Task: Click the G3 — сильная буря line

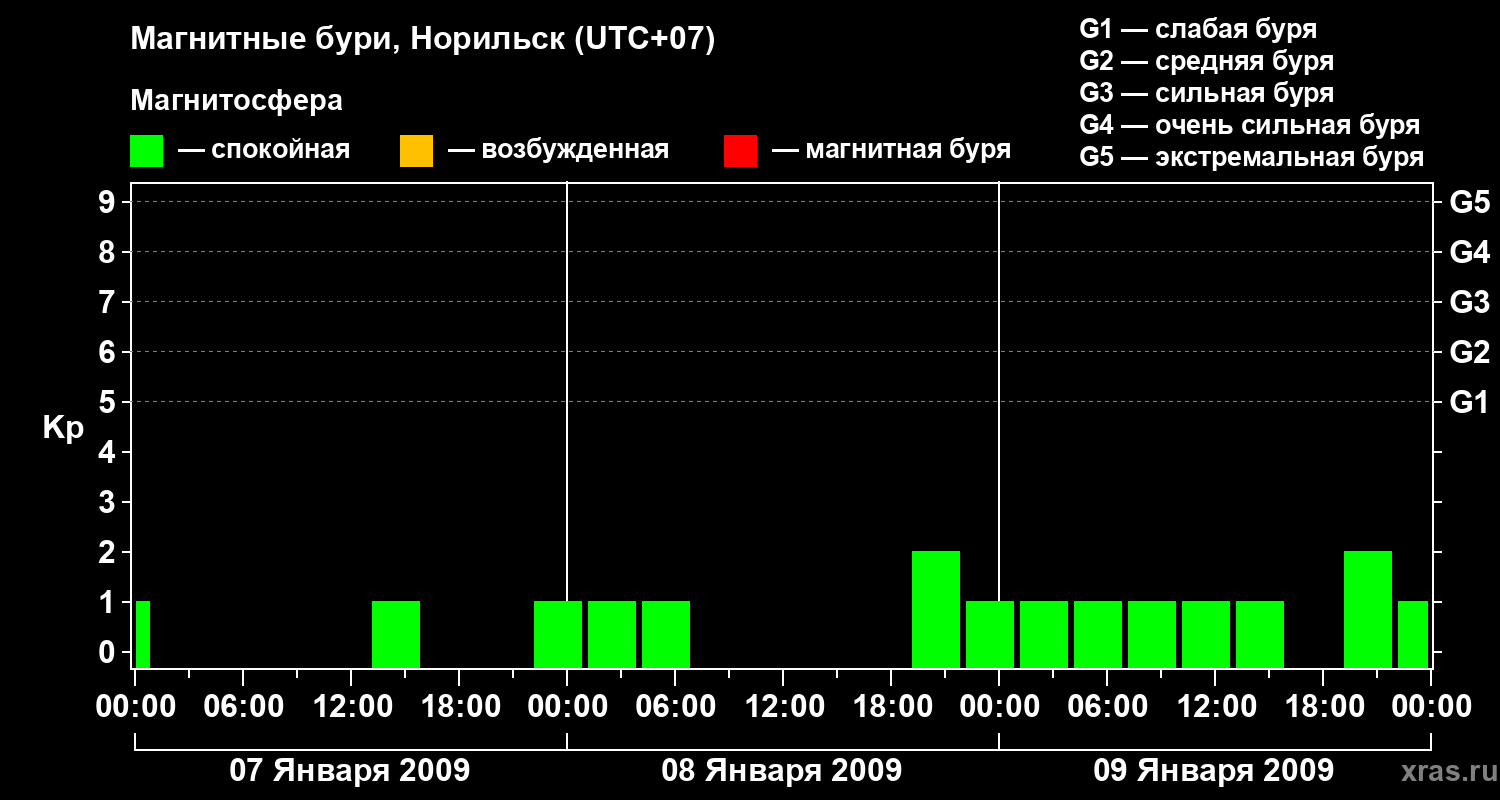Action: tap(1206, 92)
